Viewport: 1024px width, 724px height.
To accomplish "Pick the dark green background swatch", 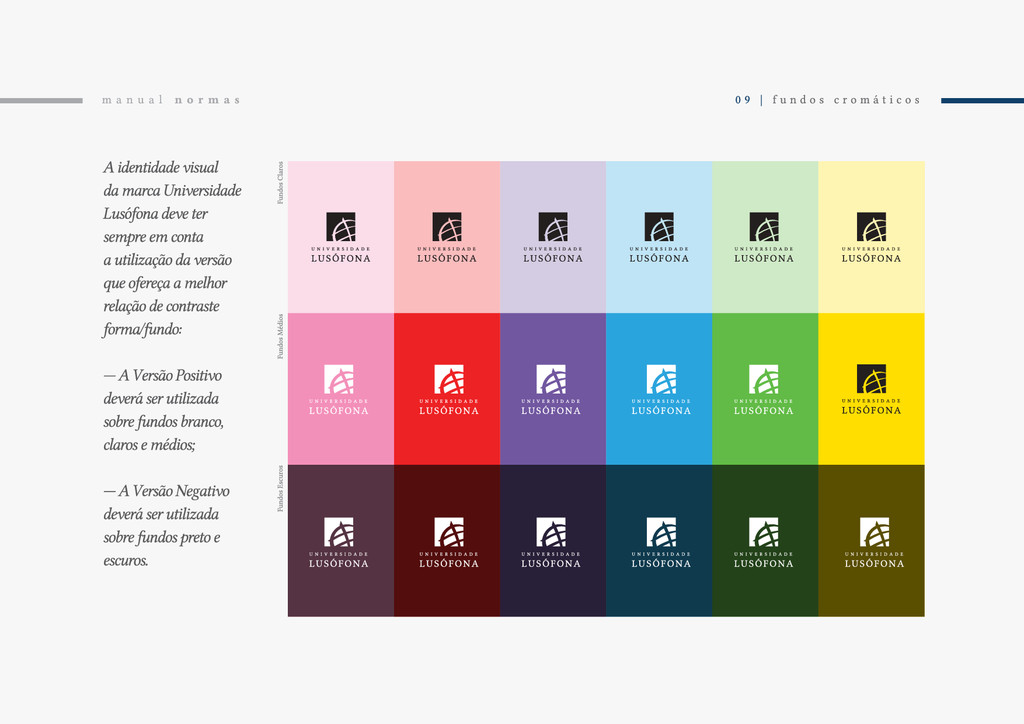I will [x=765, y=541].
